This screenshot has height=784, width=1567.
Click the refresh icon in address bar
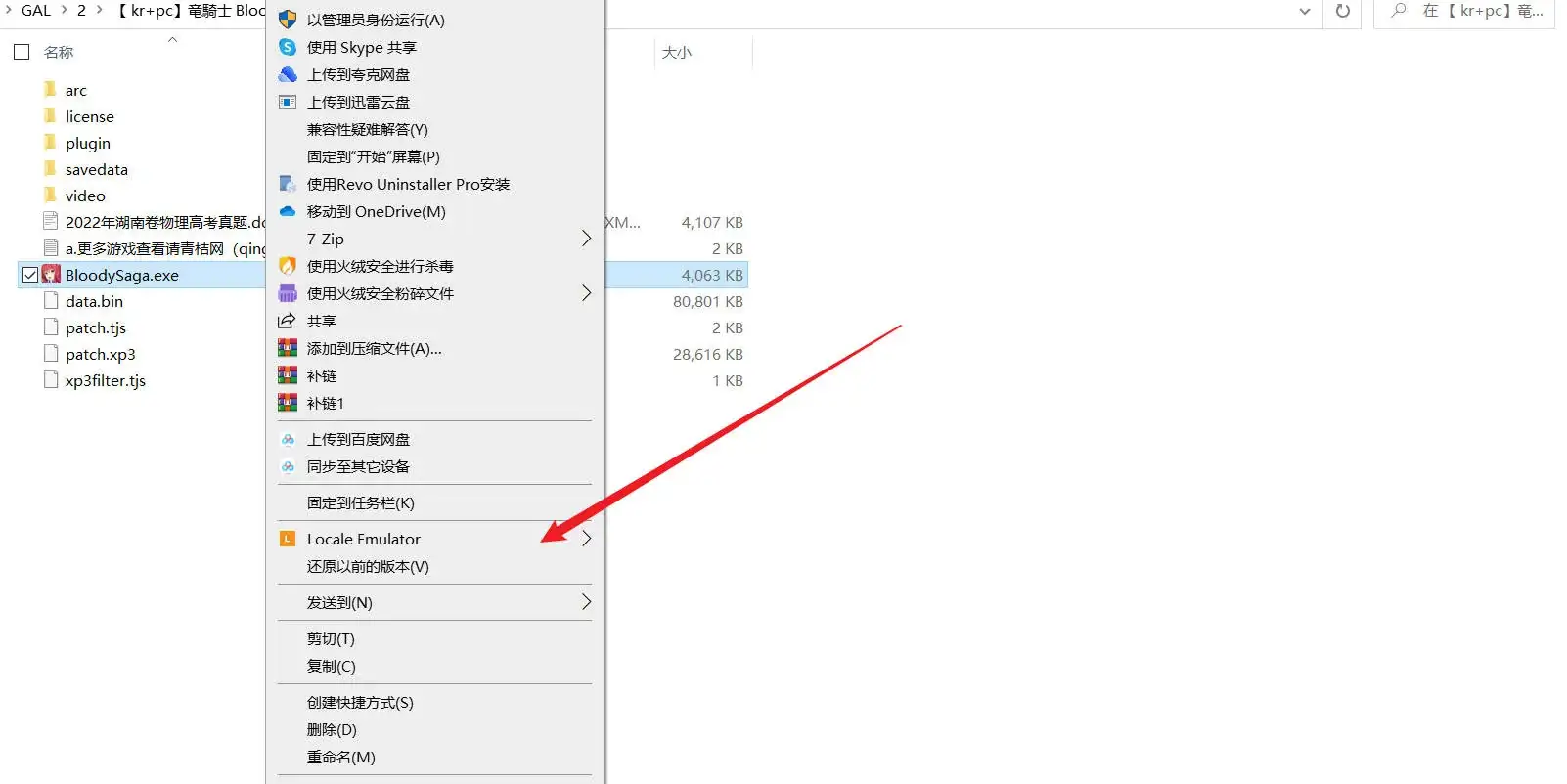click(1343, 11)
